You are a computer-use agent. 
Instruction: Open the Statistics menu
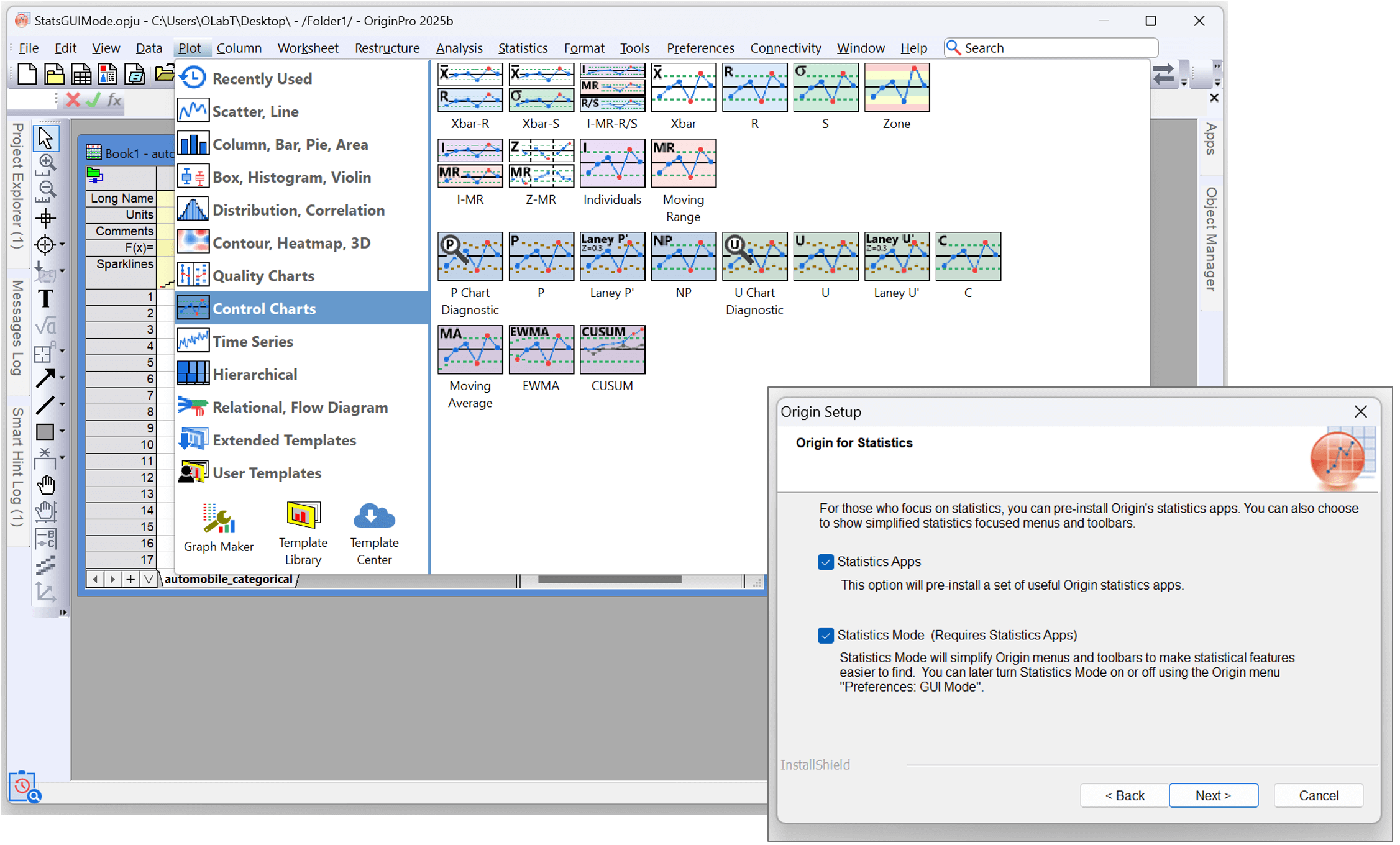pyautogui.click(x=523, y=48)
